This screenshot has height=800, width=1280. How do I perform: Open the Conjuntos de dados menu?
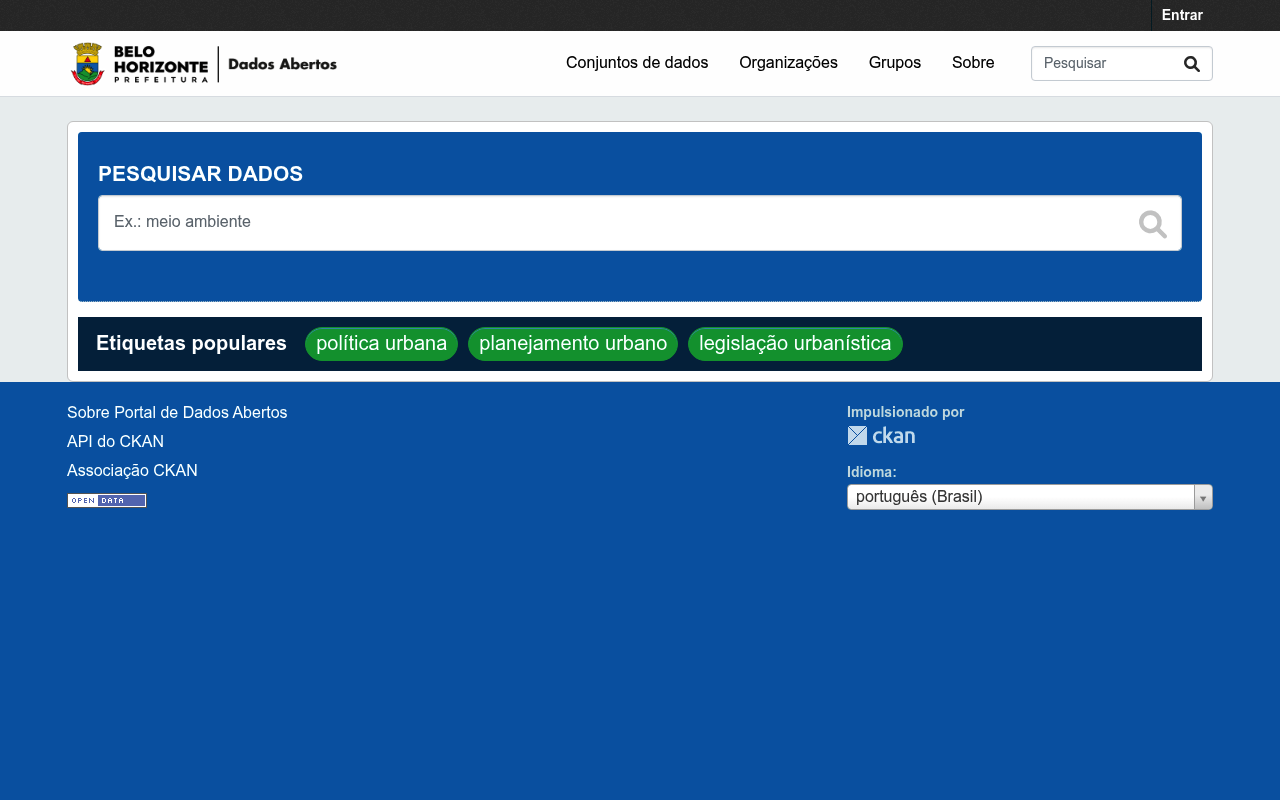click(637, 63)
